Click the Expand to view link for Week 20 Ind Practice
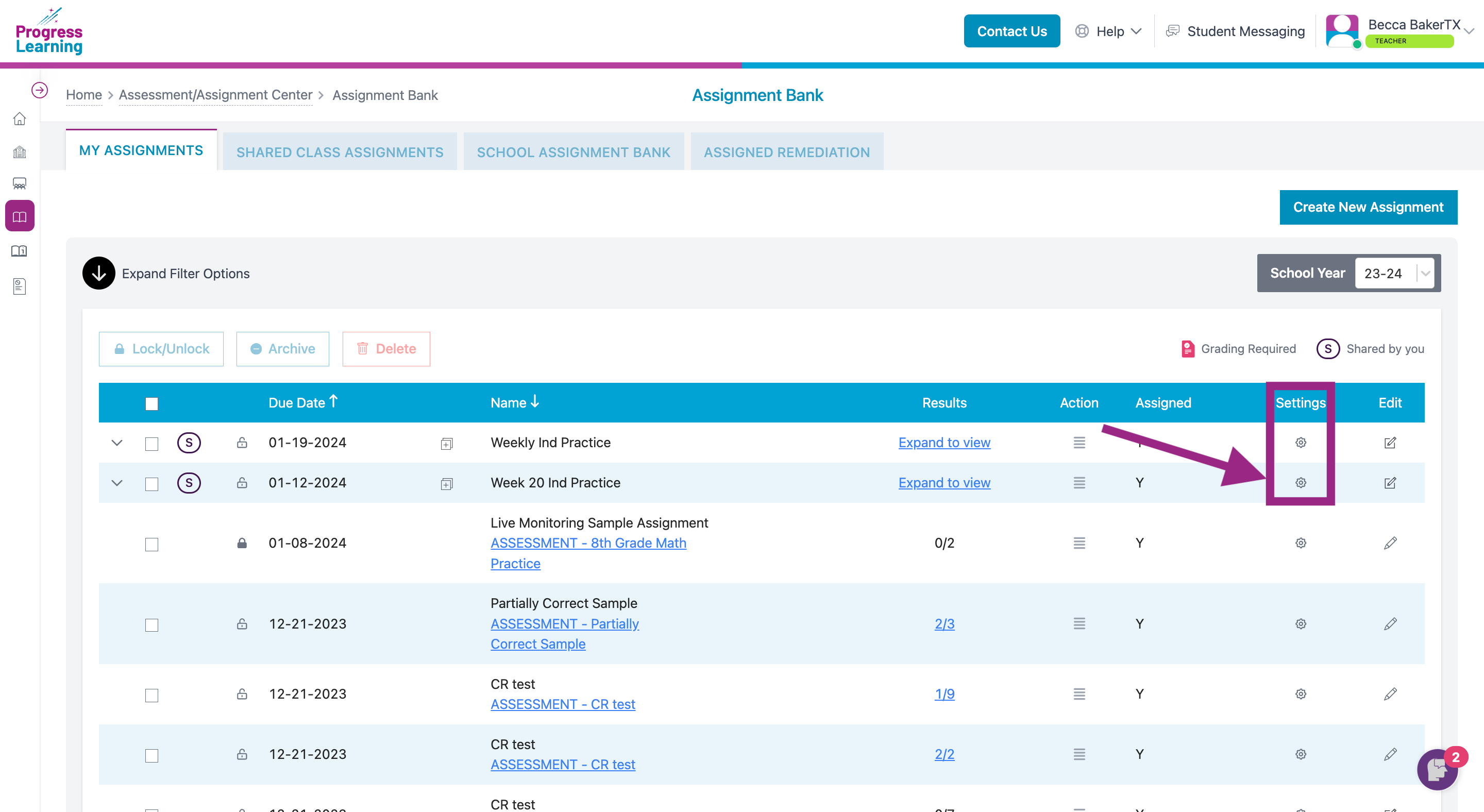Viewport: 1484px width, 812px height. 944,482
